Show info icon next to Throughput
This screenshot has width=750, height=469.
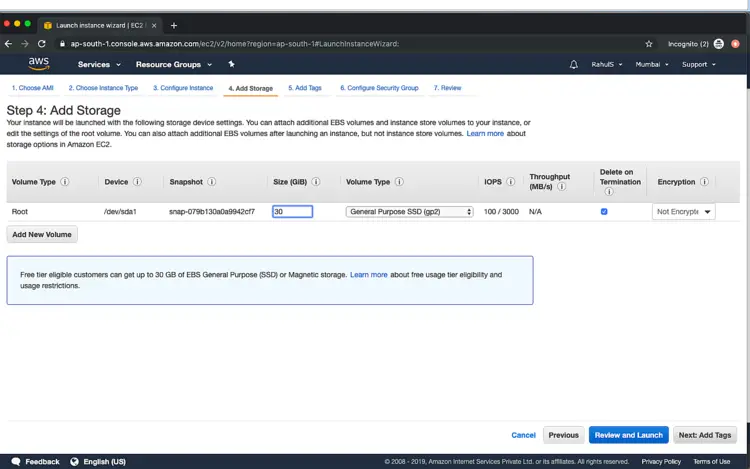pyautogui.click(x=562, y=186)
